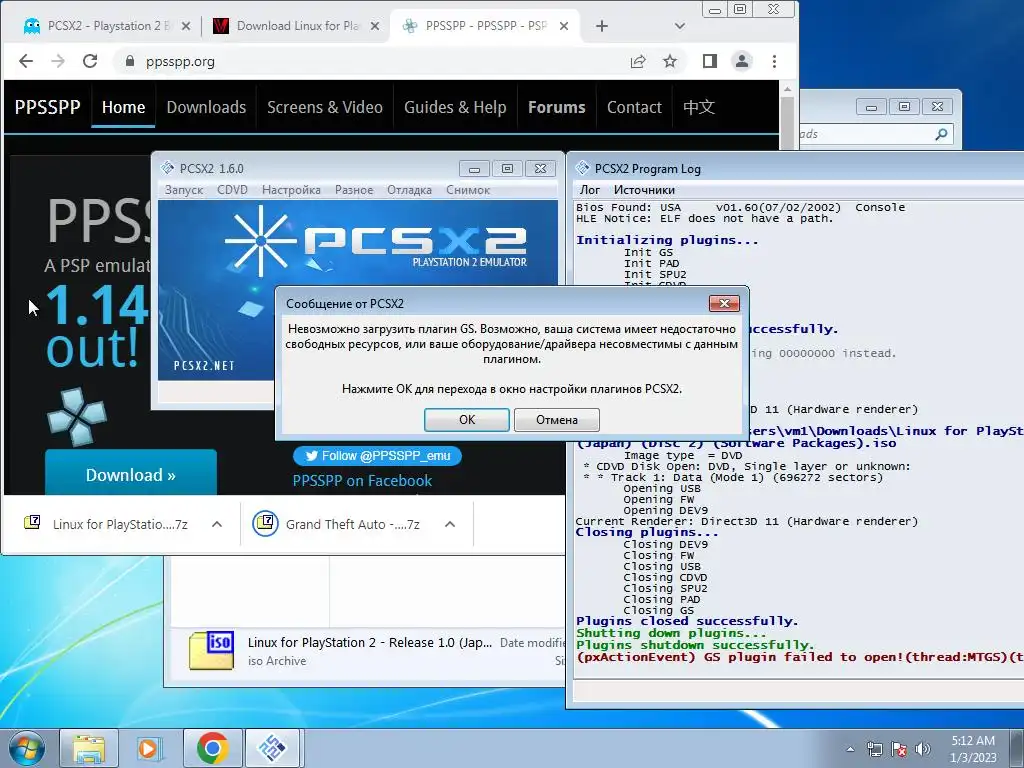The image size is (1024, 768).
Task: Open the Запуск menu in PCSX2
Action: [184, 190]
